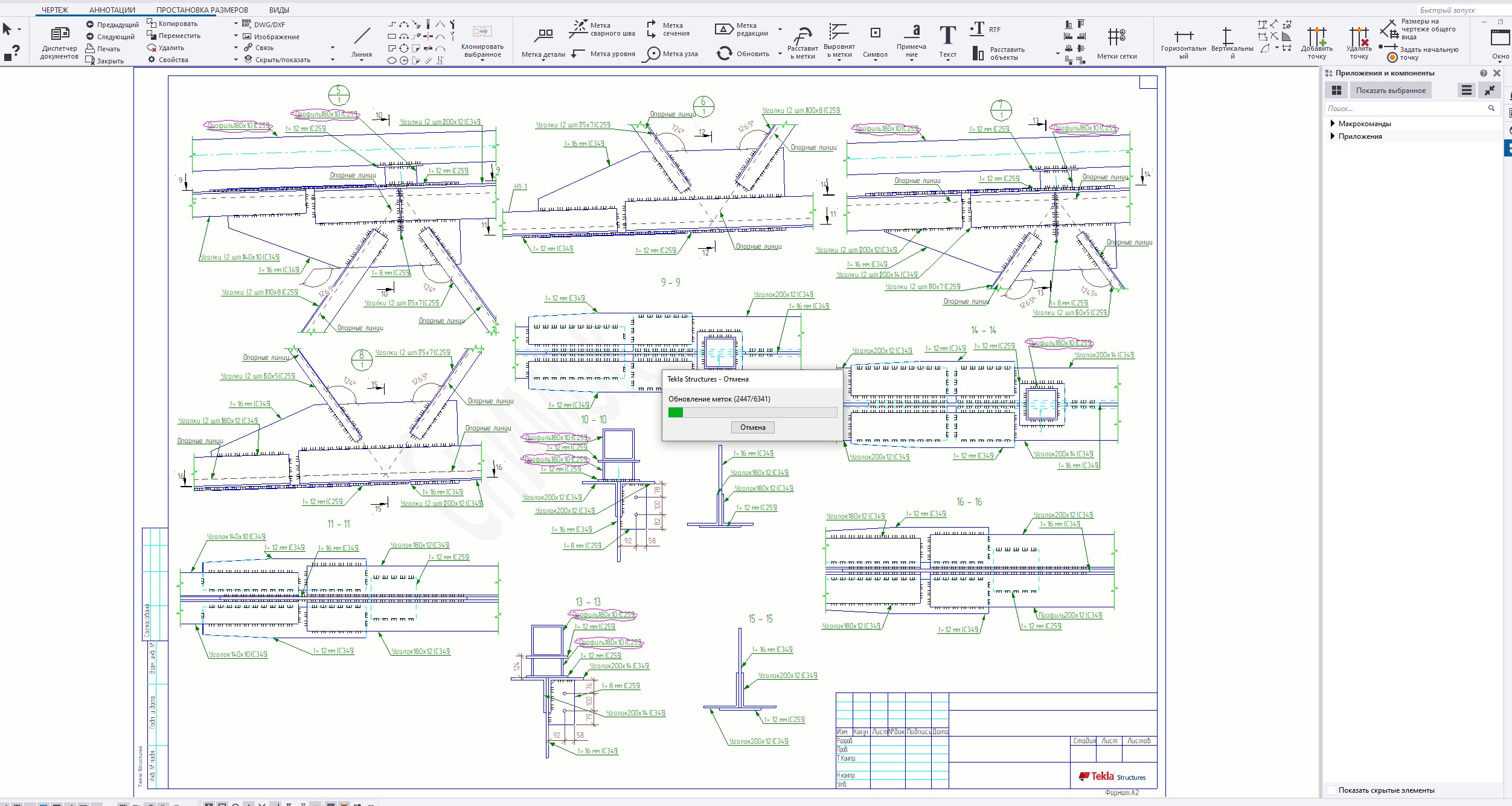Expand the Макрокоманды tree node

pyautogui.click(x=1333, y=124)
